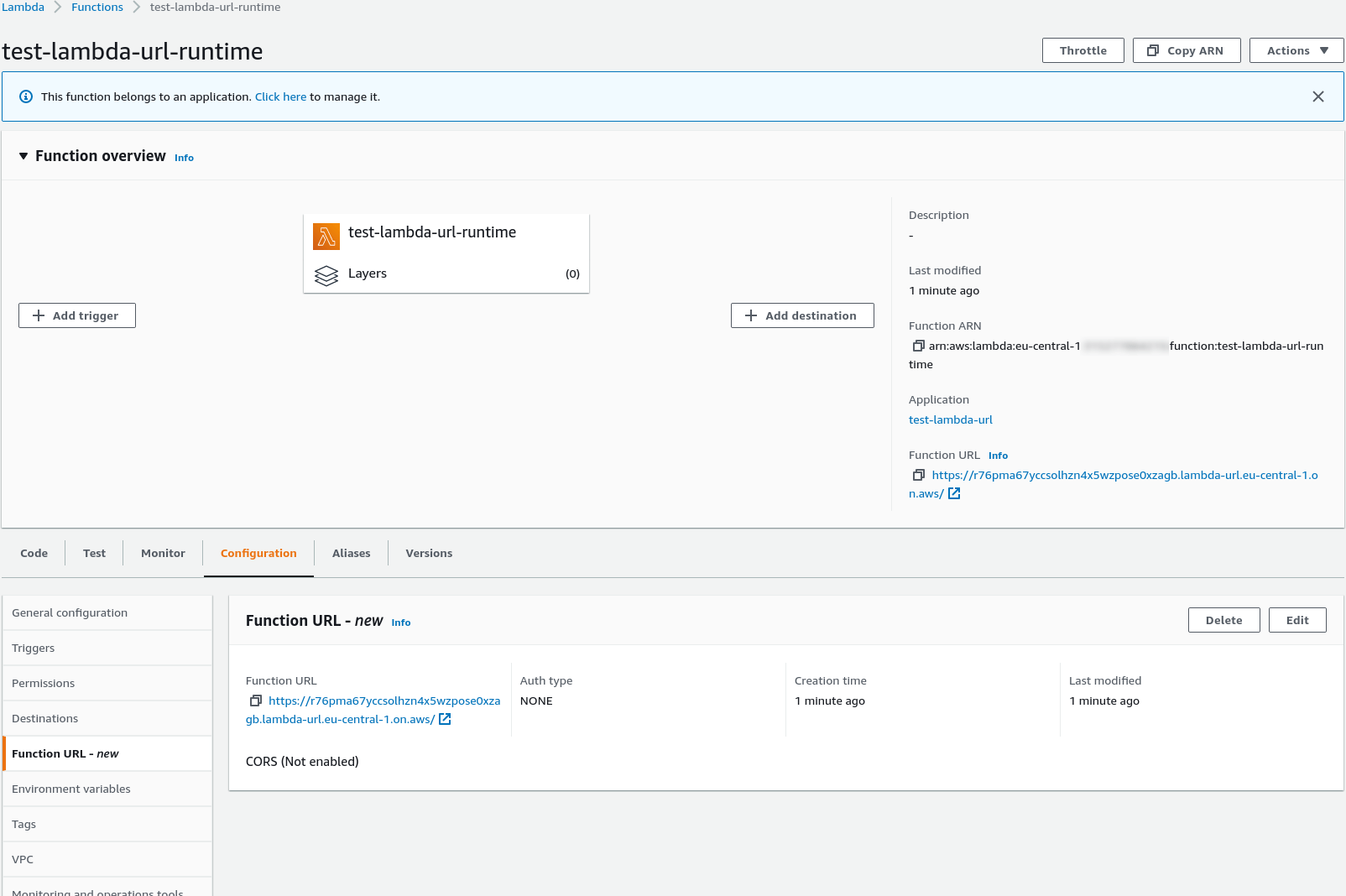Collapse the Function overview section
1346x896 pixels.
pyautogui.click(x=23, y=156)
